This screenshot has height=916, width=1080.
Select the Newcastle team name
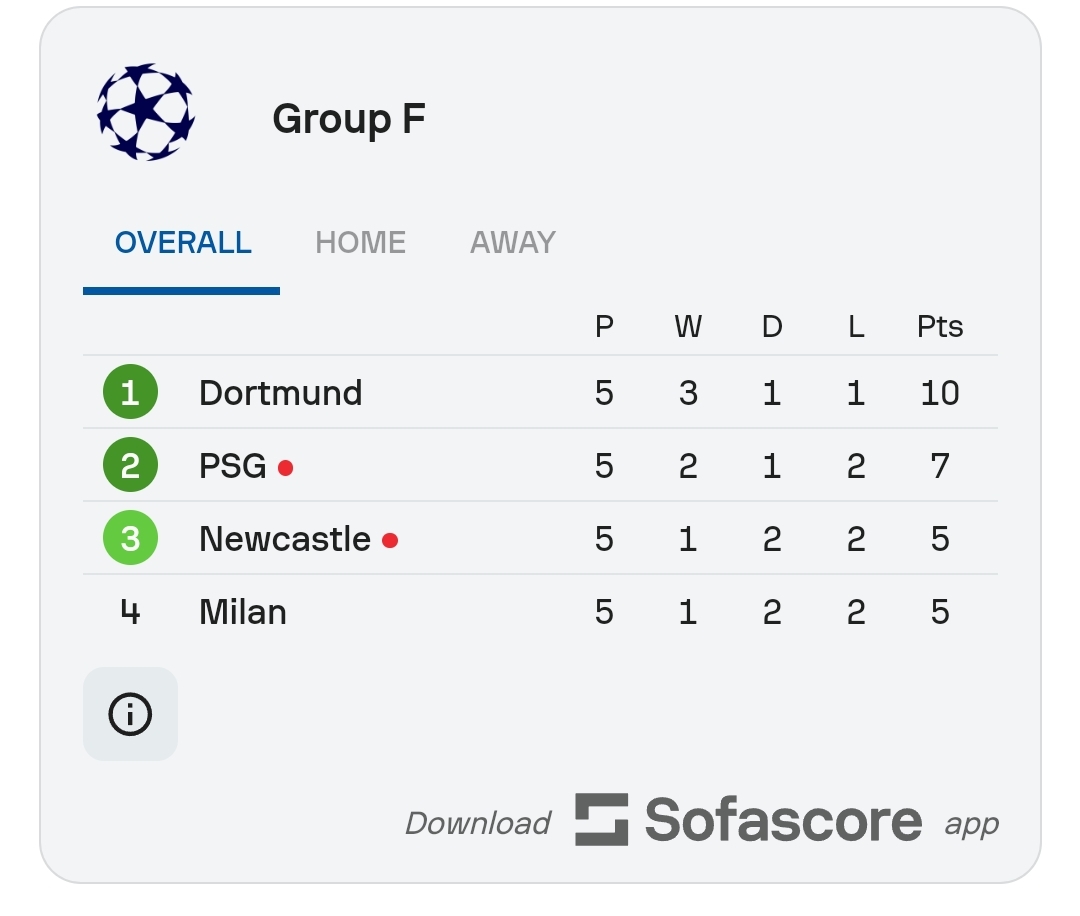click(284, 539)
